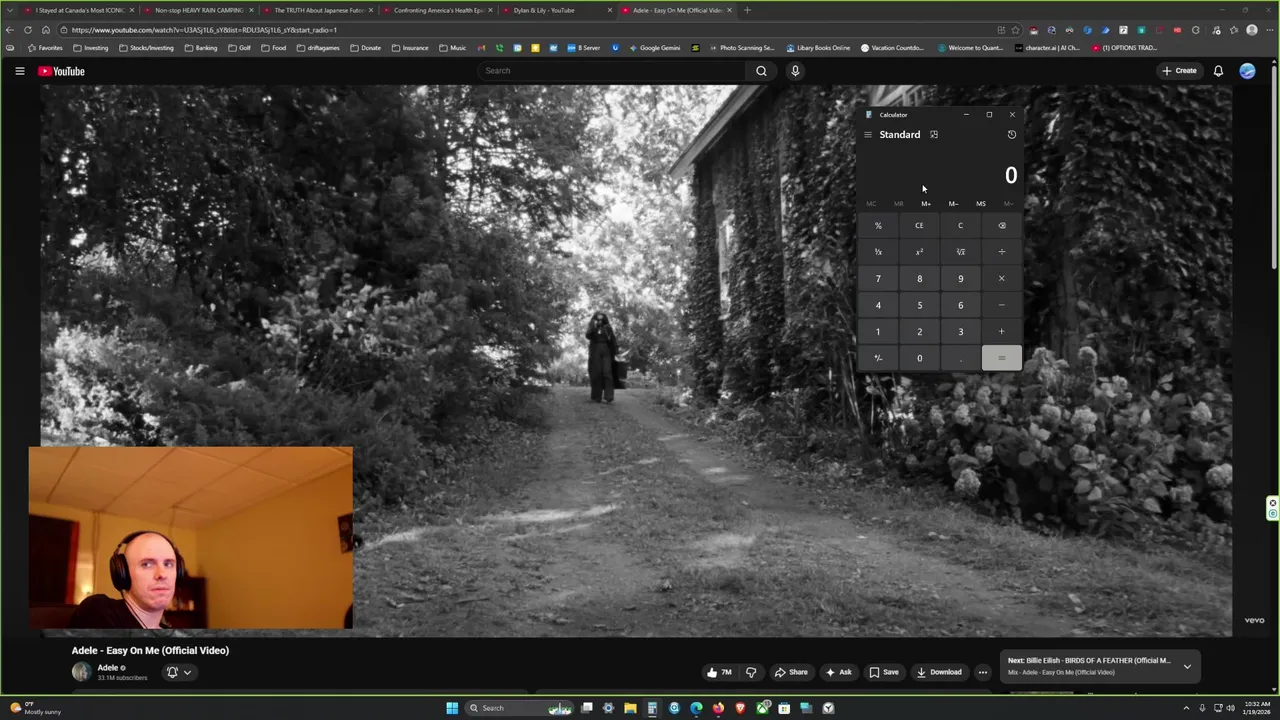Like the Adele video
The width and height of the screenshot is (1280, 720).
(719, 672)
